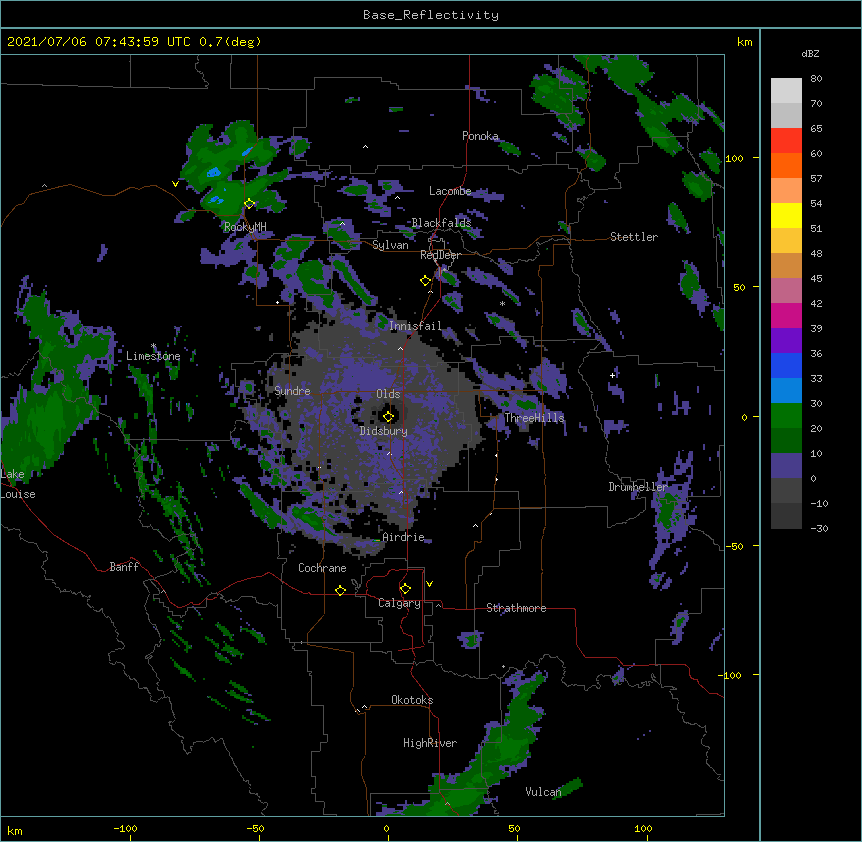Click the Didsbury town label
862x842 pixels.
384,431
